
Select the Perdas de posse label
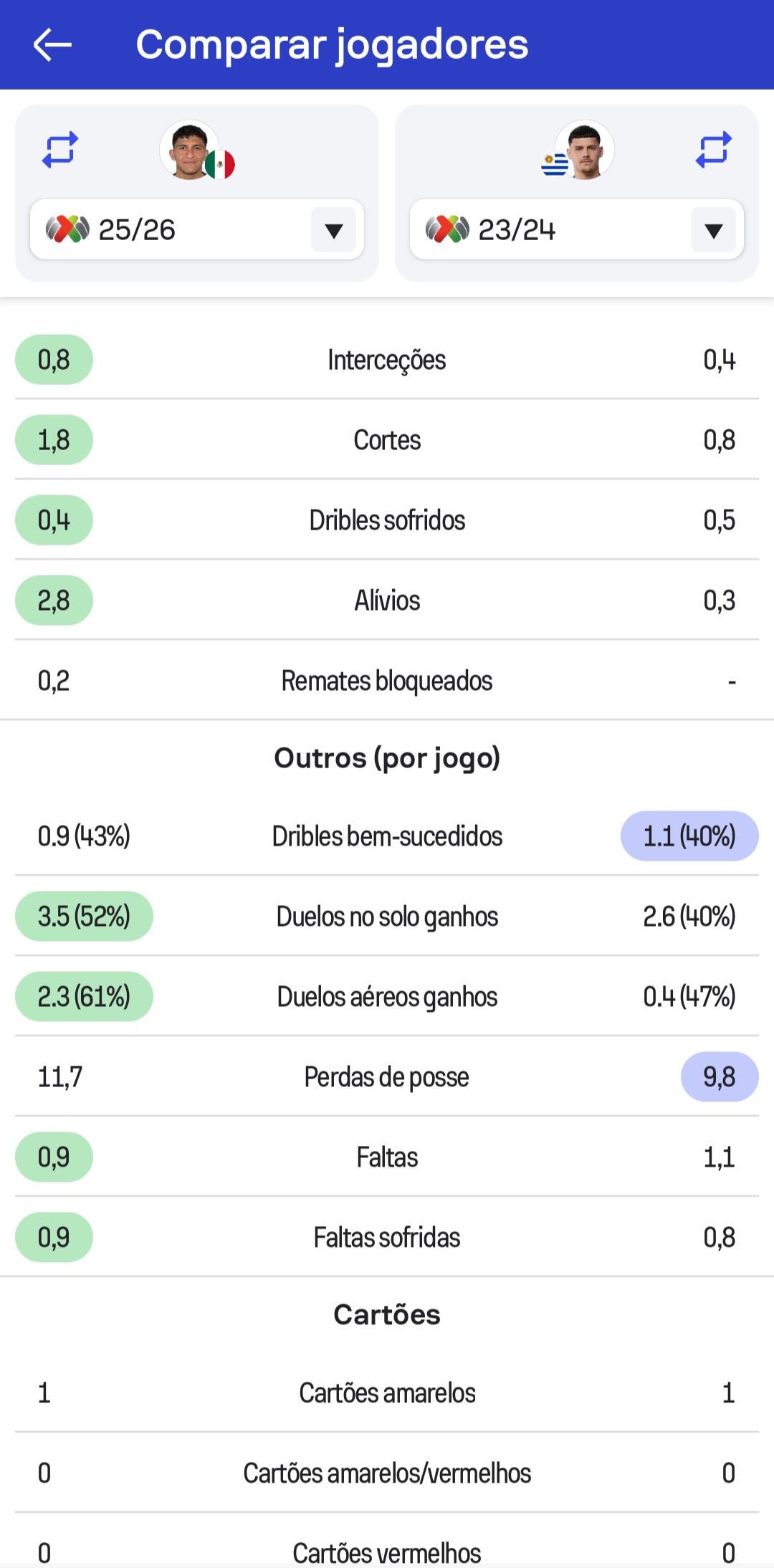387,1076
